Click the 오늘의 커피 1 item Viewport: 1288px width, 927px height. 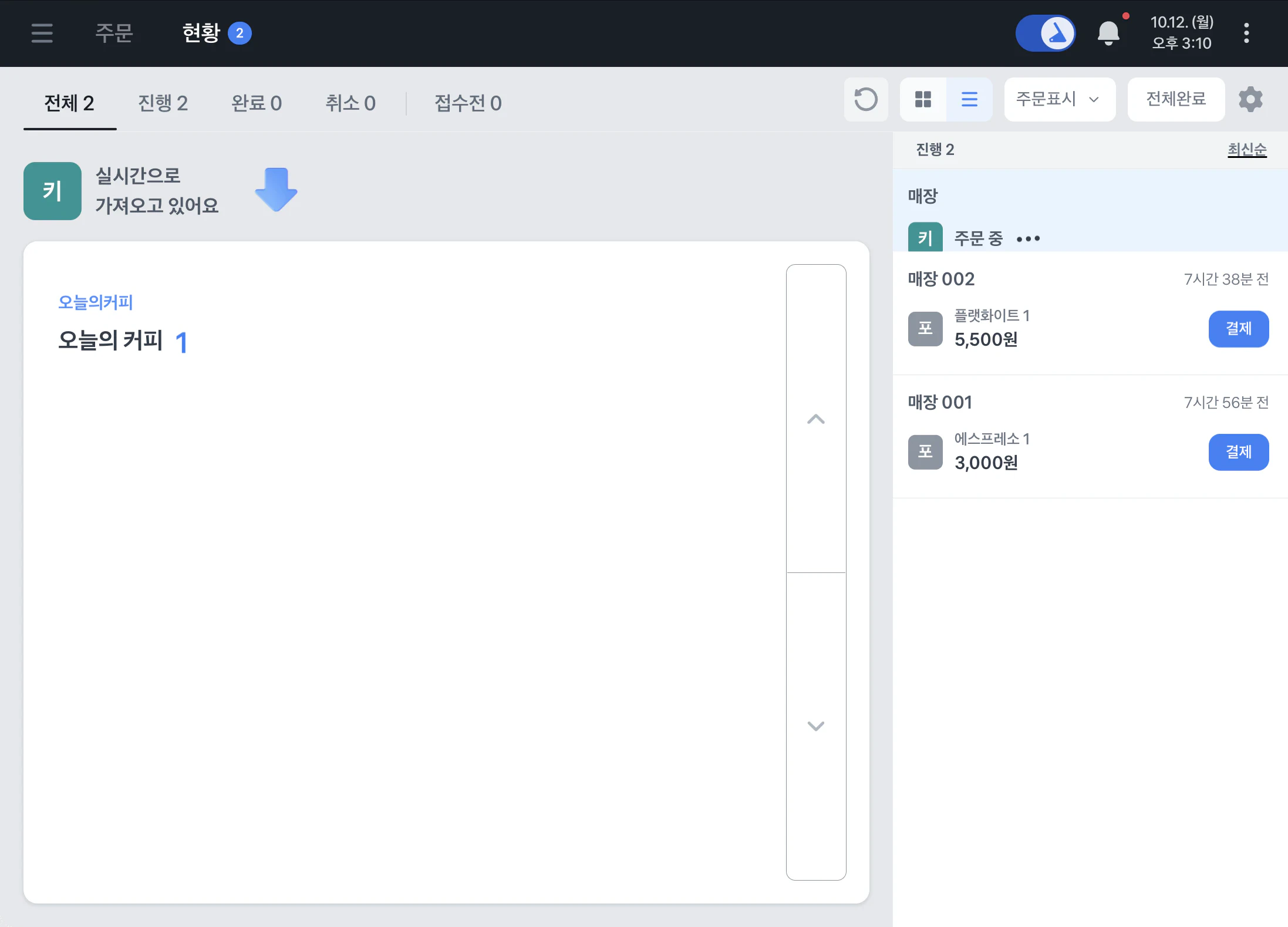point(123,341)
